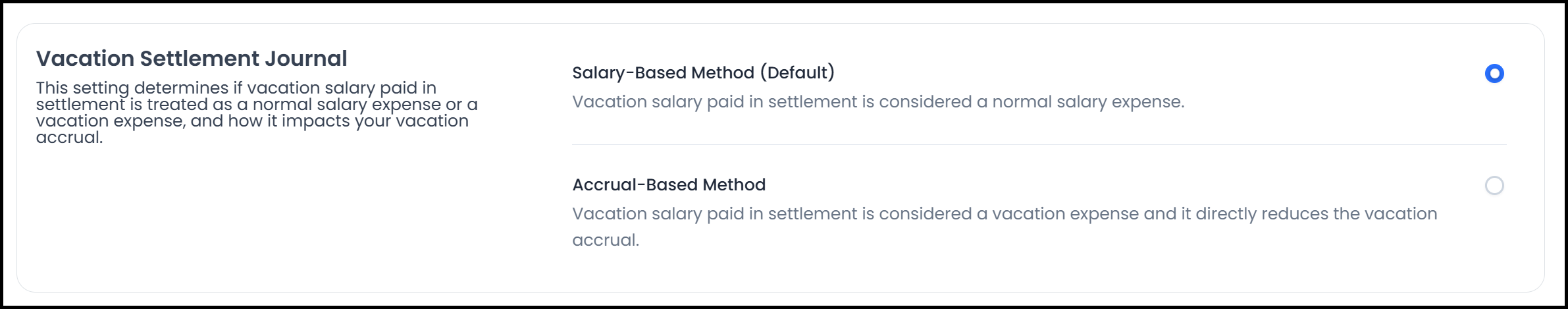This screenshot has width=1568, height=309.
Task: Click the lone "accrual." under Accrual-Based Method
Action: point(606,240)
